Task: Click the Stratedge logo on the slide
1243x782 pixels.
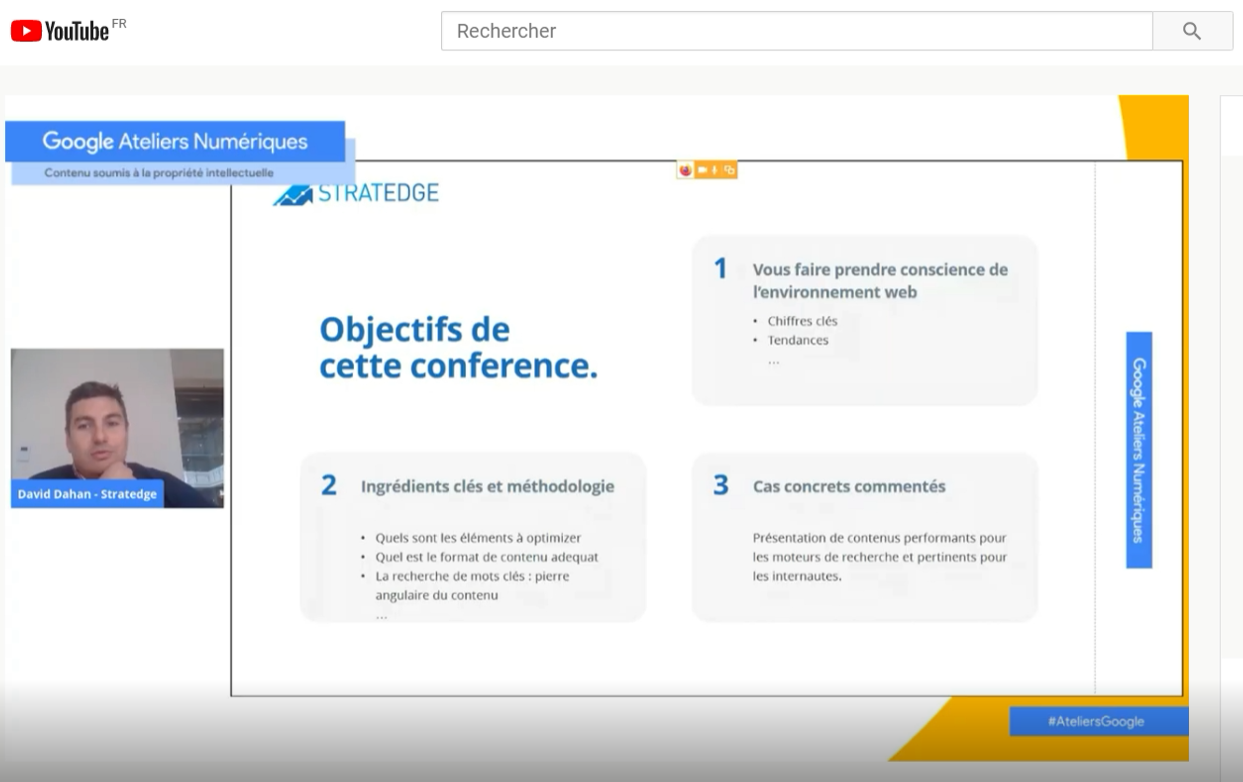Action: coord(356,193)
